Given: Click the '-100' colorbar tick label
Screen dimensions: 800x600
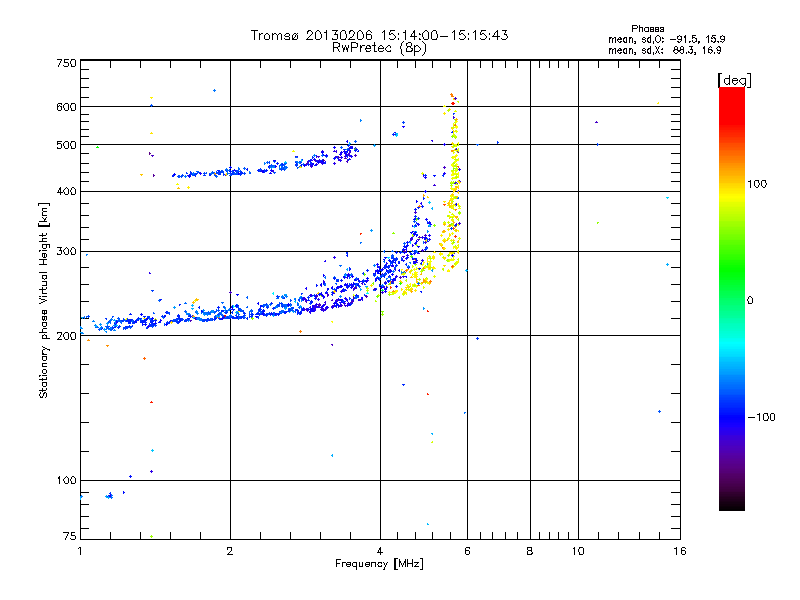Looking at the screenshot, I should click(762, 417).
